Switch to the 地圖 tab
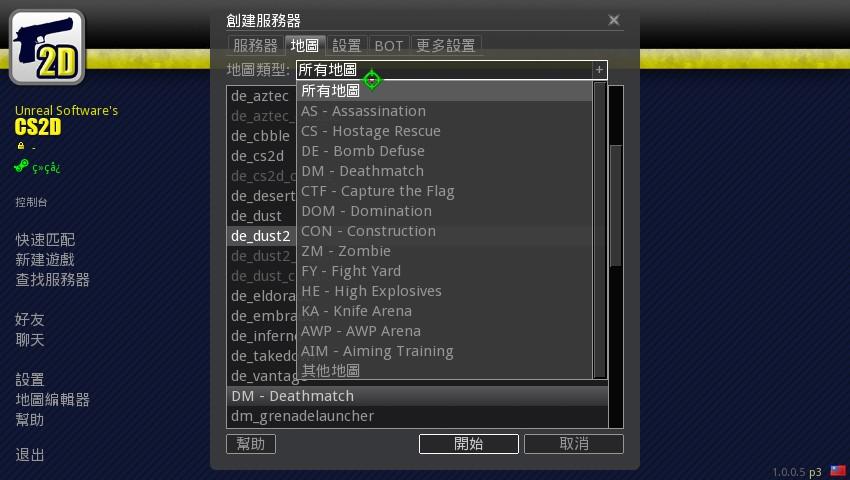 pyautogui.click(x=305, y=45)
